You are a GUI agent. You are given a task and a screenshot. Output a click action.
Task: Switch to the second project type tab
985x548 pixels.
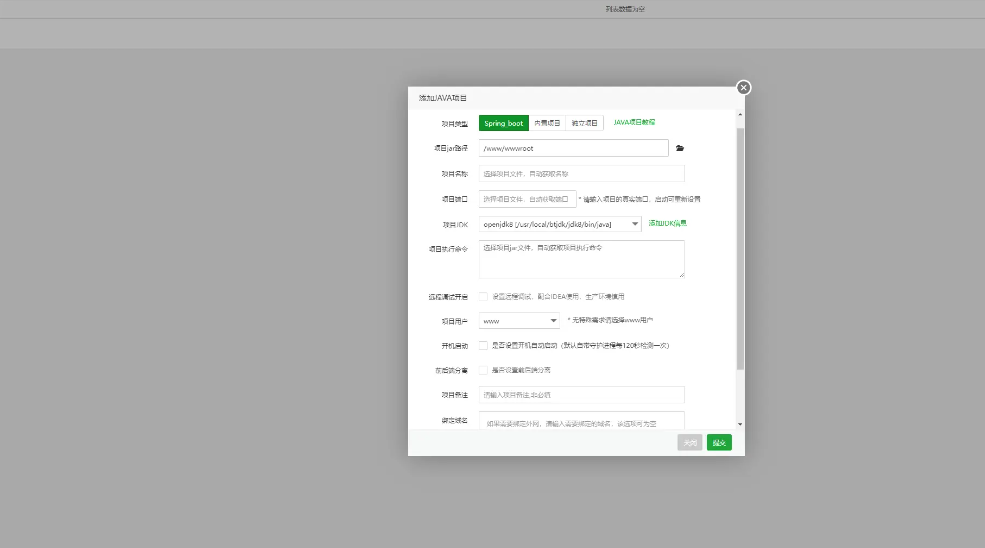pos(547,123)
